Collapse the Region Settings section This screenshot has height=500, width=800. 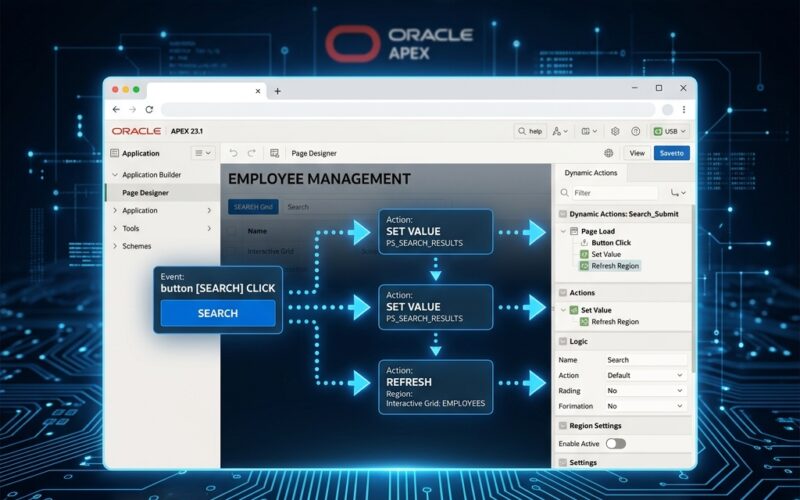pyautogui.click(x=563, y=426)
